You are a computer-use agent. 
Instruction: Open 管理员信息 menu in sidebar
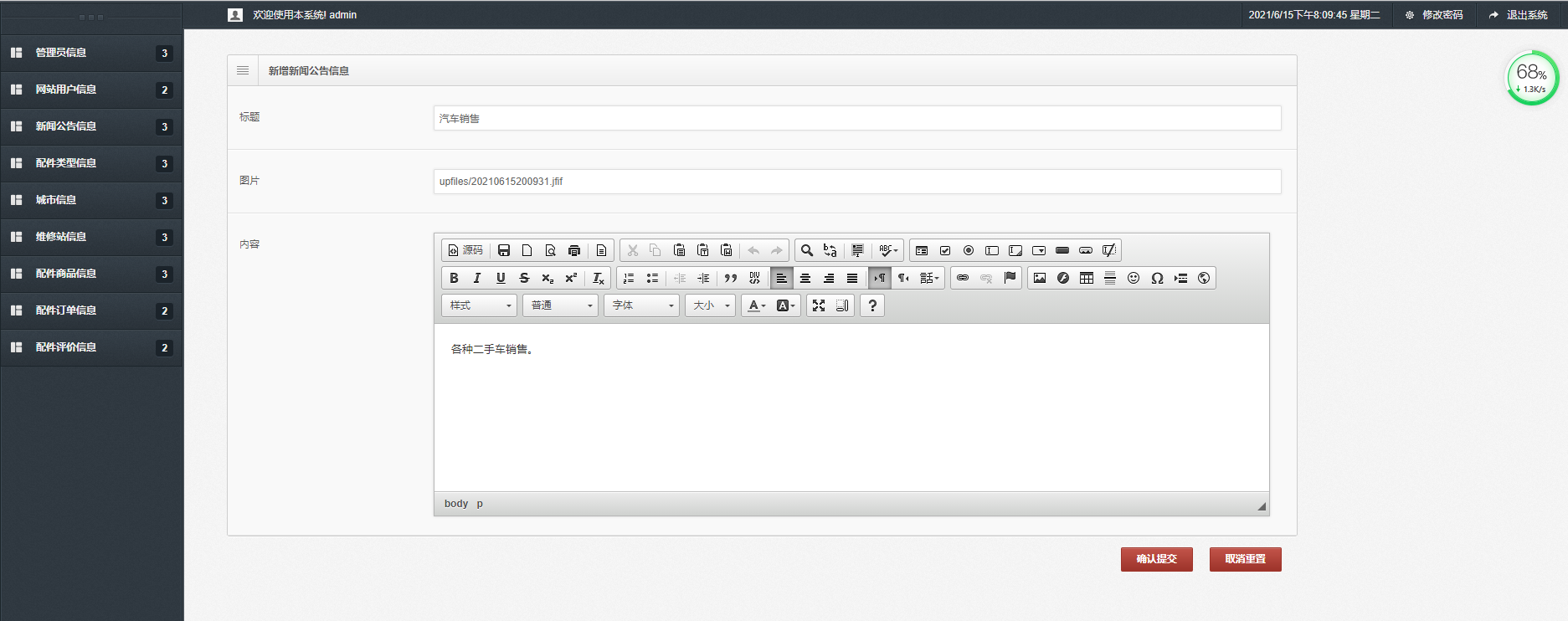[91, 53]
